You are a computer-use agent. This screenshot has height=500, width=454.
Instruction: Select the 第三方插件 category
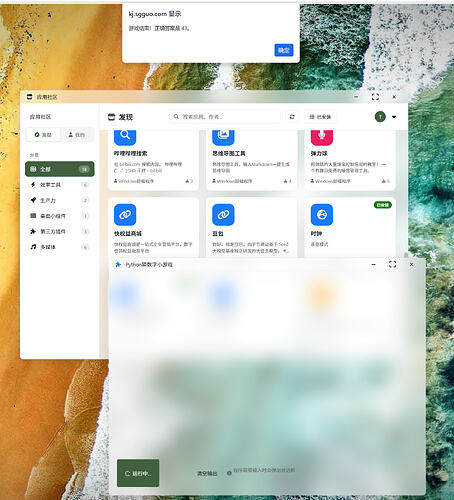[x=60, y=231]
